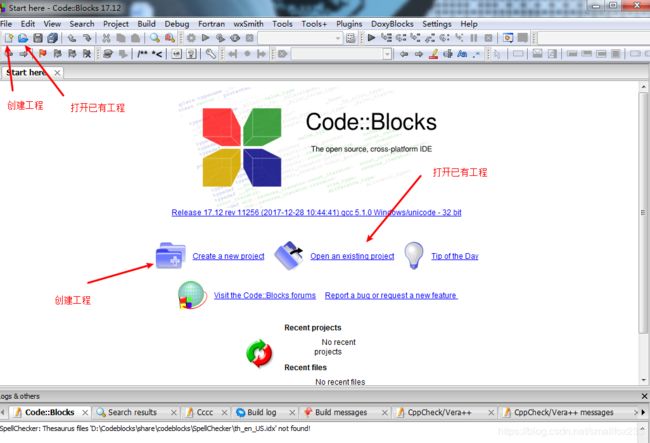Screen dimensions: 650x443
Task: Open the Build menu
Action: coord(146,24)
